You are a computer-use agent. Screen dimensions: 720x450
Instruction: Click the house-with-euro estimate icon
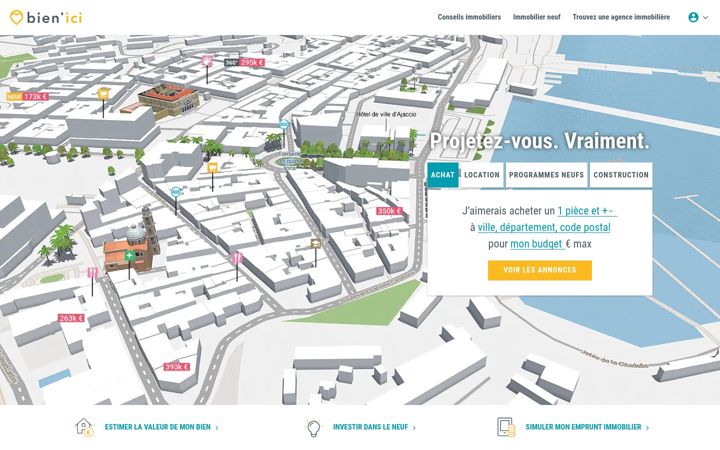pyautogui.click(x=84, y=427)
